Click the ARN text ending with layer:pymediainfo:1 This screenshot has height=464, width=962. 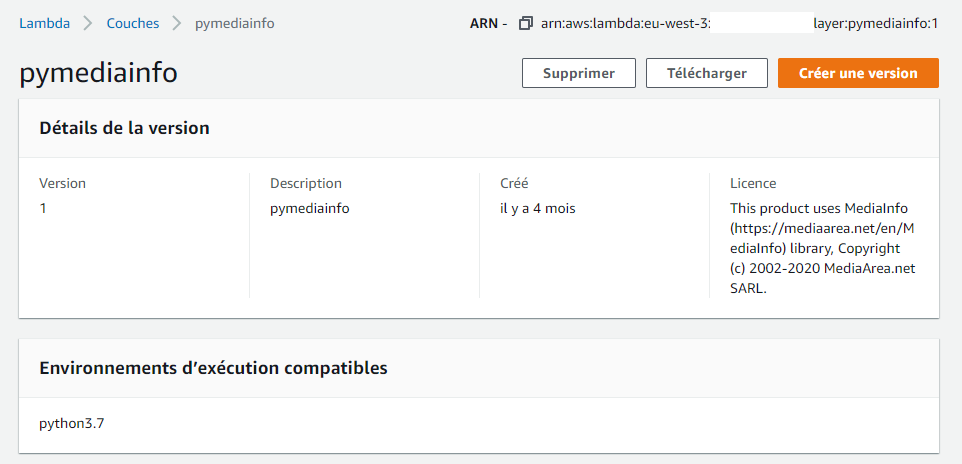point(739,24)
